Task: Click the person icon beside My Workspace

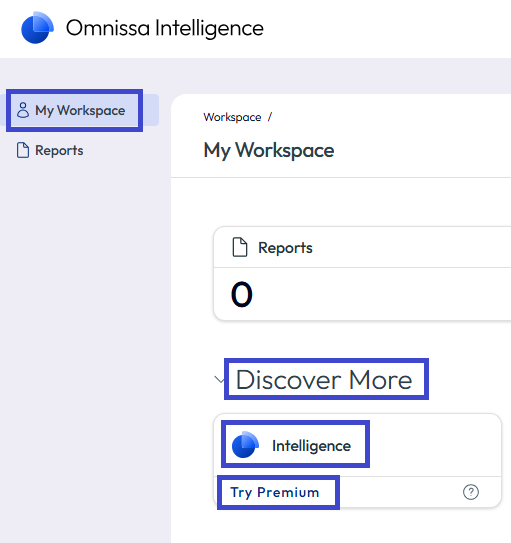Action: (23, 110)
